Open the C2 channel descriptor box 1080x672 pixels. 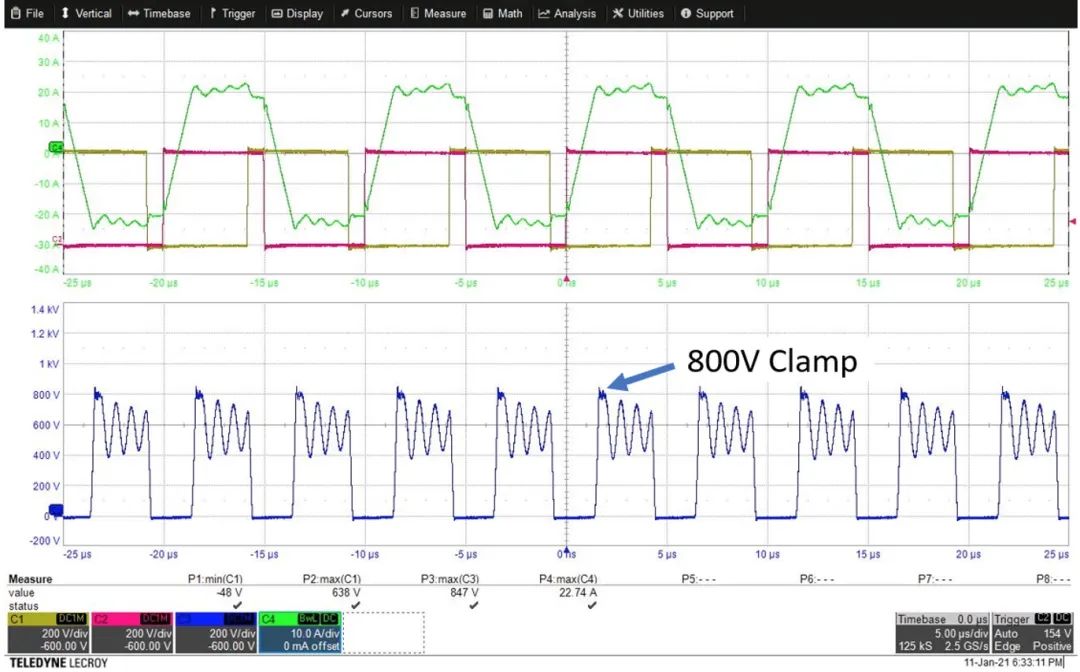pyautogui.click(x=132, y=633)
